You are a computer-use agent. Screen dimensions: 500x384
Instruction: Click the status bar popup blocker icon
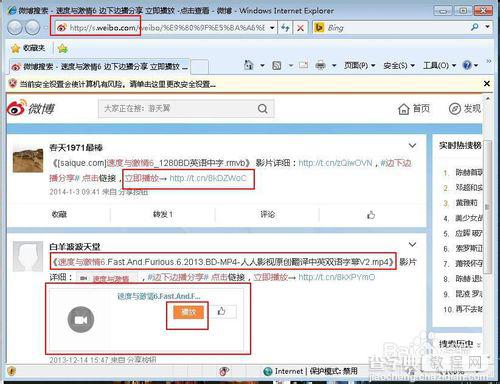point(224,371)
